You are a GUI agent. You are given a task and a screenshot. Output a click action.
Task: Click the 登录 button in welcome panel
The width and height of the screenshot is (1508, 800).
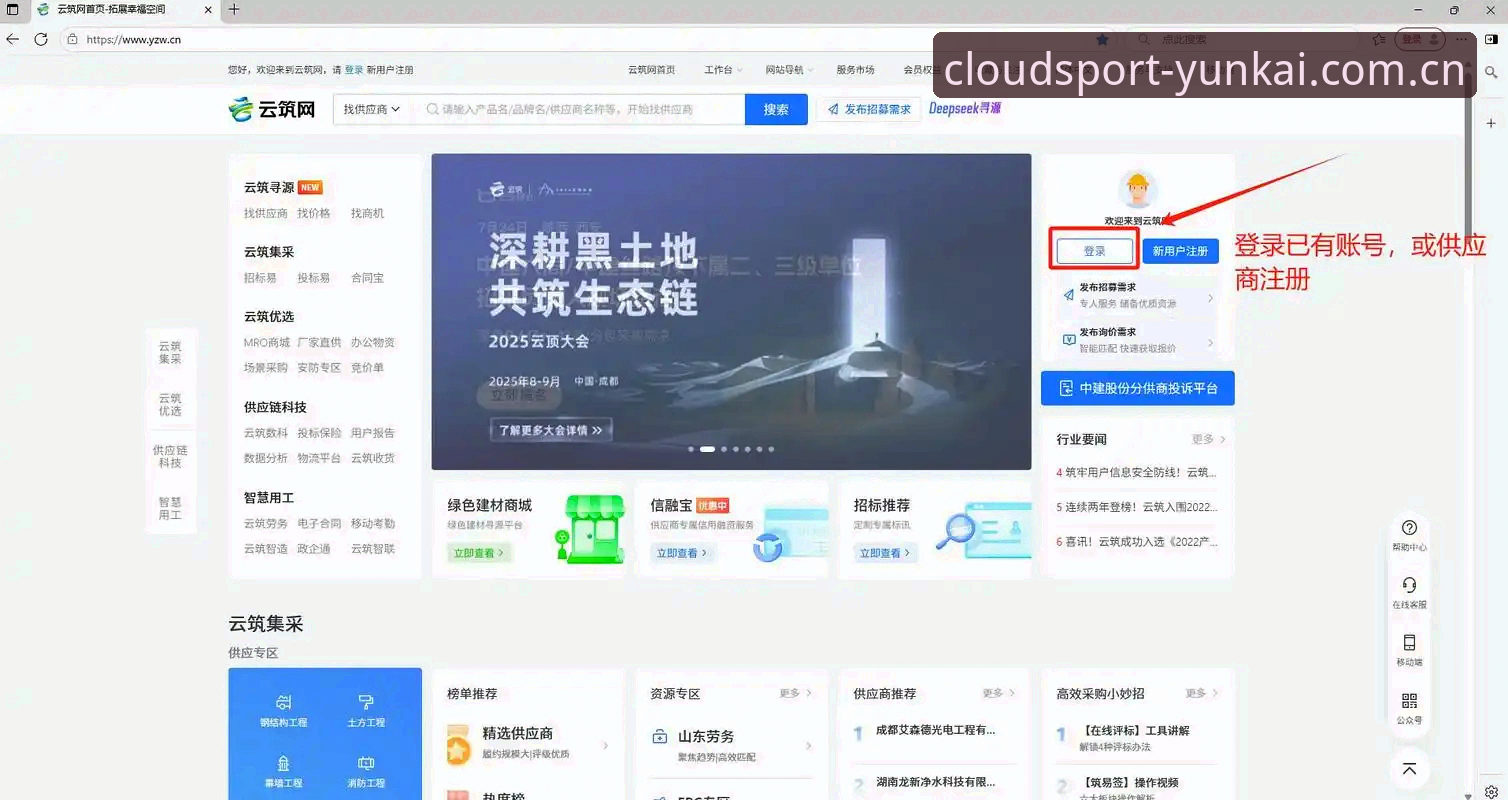click(1095, 251)
